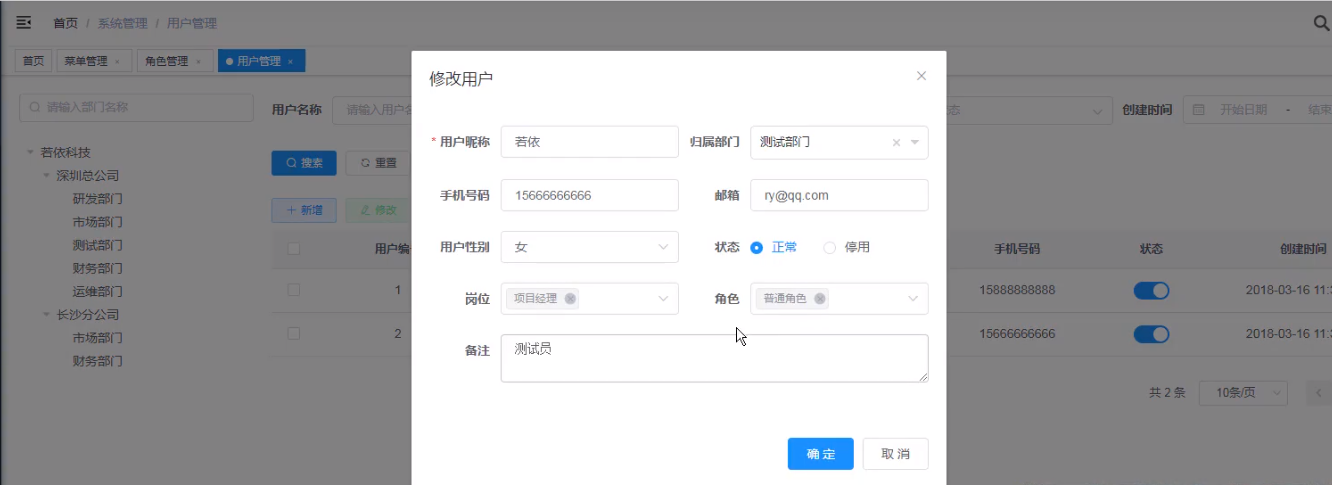Screen dimensions: 1332x485
Task: Click the 确定 confirm button
Action: click(x=820, y=454)
